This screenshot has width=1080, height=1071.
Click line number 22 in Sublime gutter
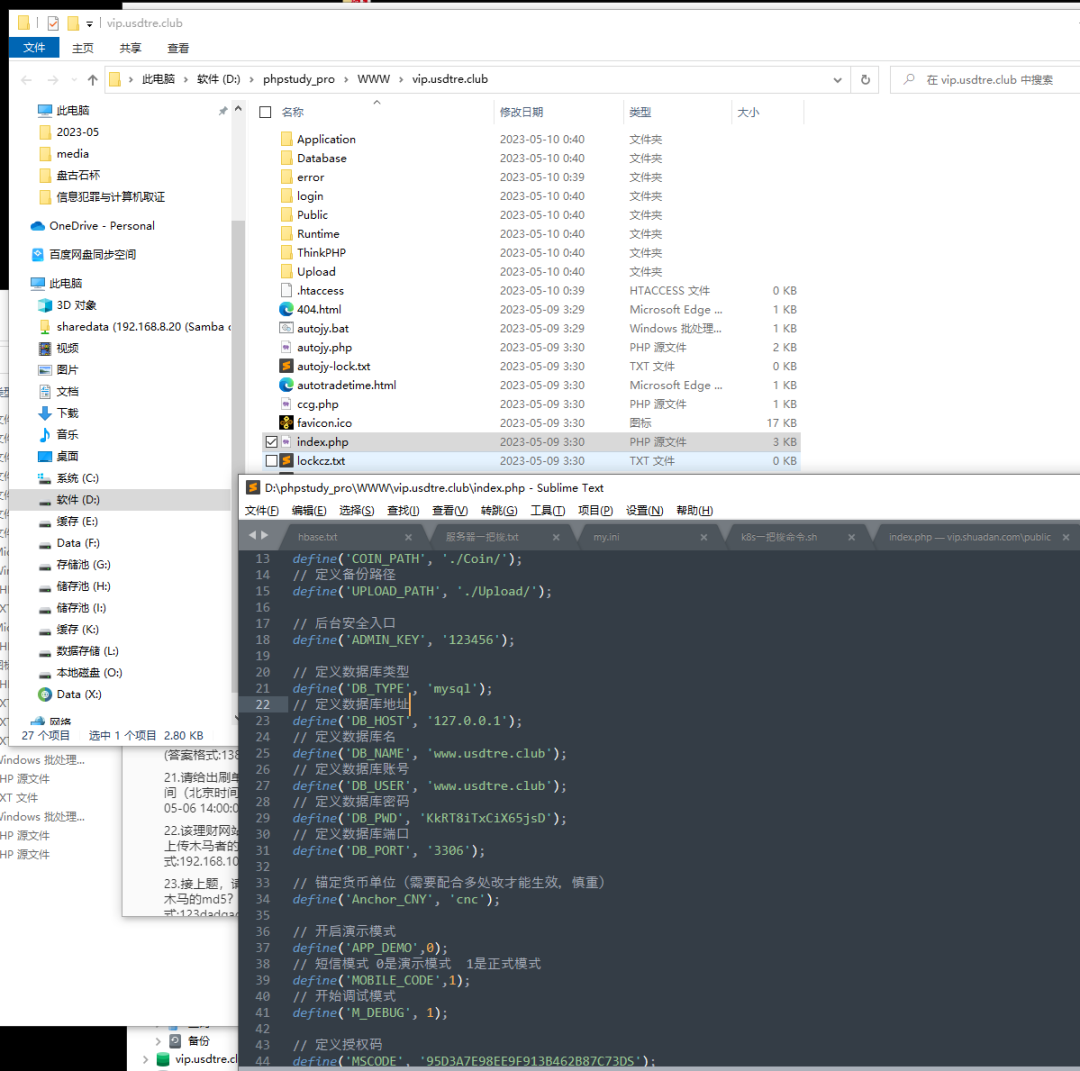click(x=262, y=705)
